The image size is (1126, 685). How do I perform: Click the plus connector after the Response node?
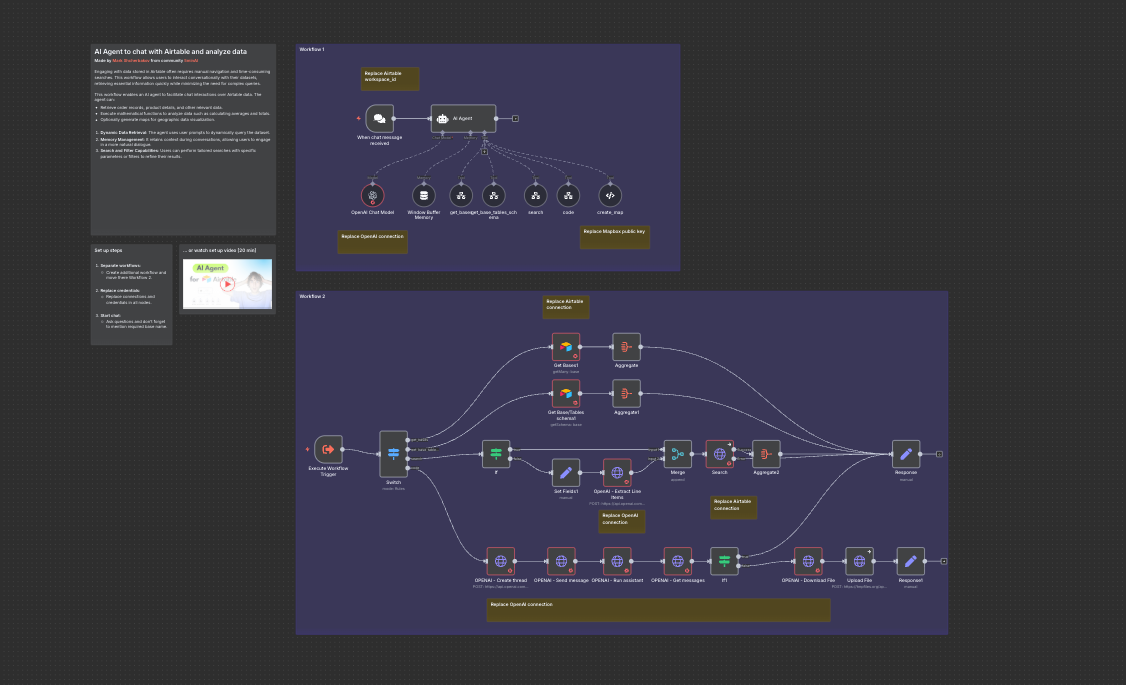[x=939, y=454]
